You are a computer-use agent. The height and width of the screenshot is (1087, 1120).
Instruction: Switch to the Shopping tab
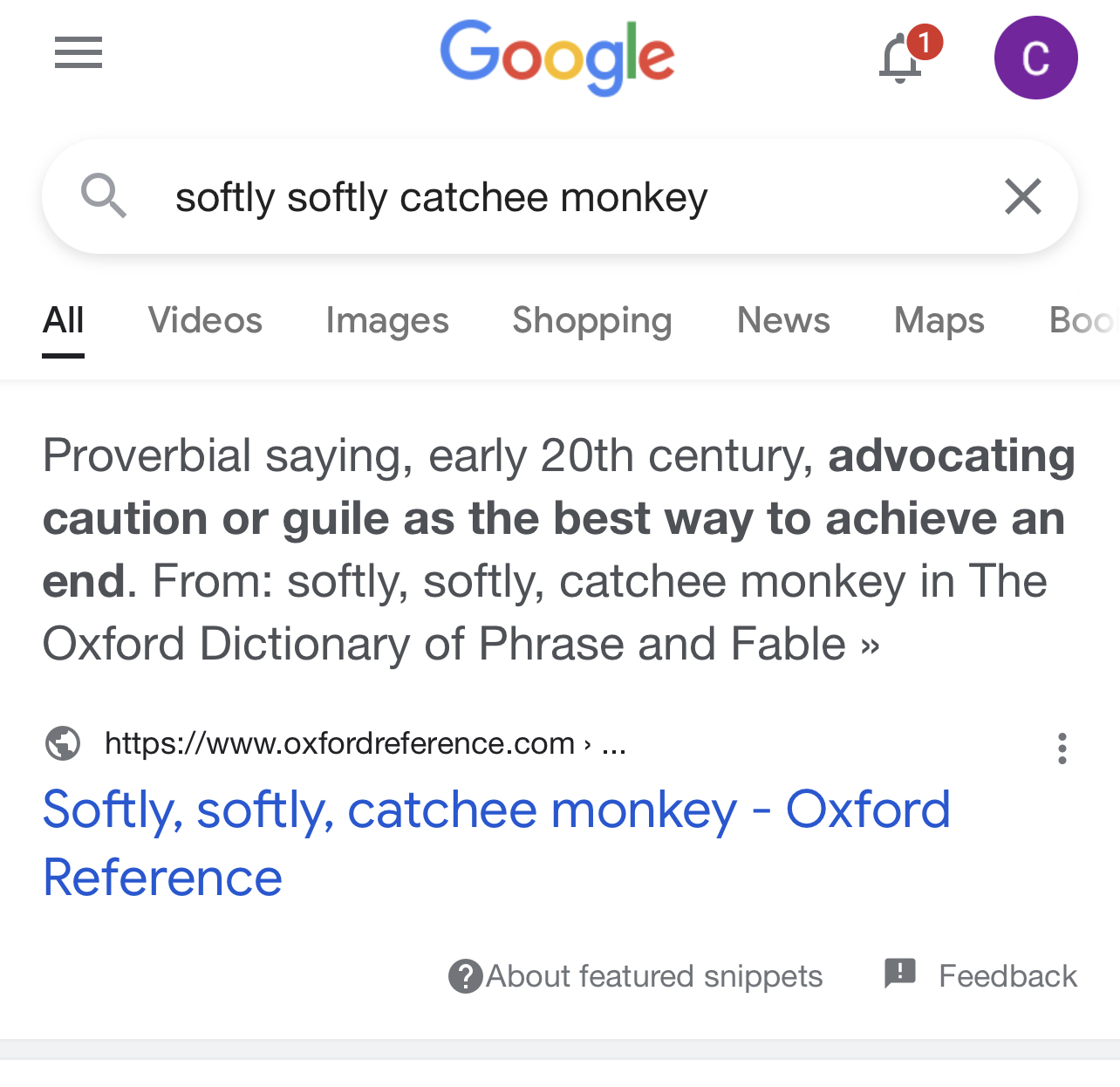[x=591, y=321]
